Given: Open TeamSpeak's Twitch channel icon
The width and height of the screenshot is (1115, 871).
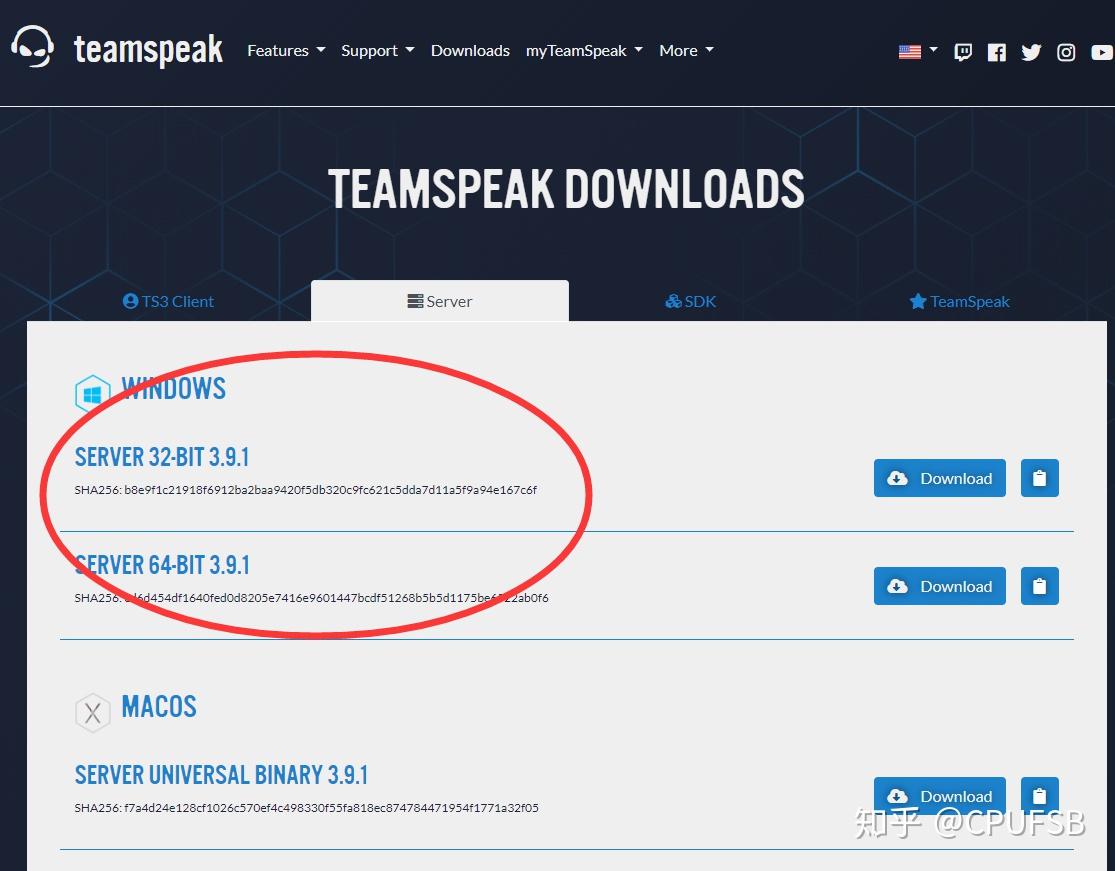Looking at the screenshot, I should click(x=962, y=51).
